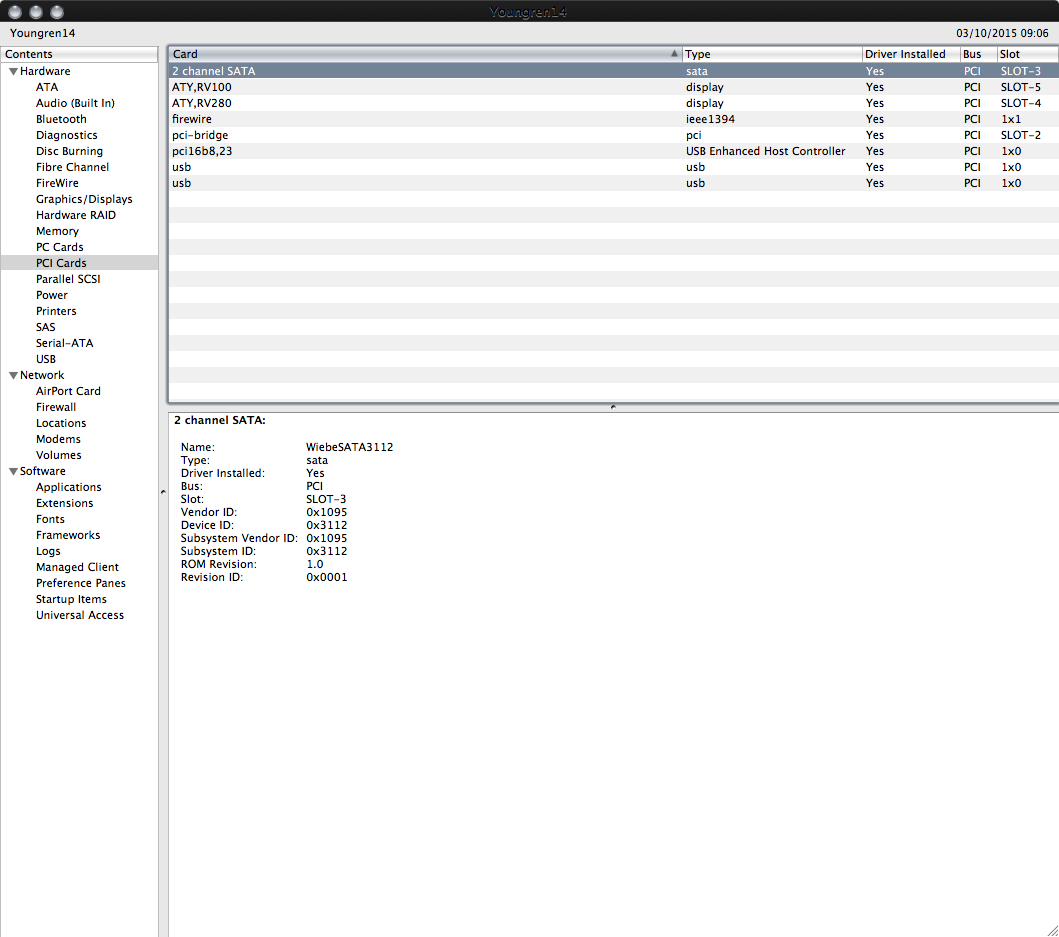Click the window resize corner grip
The height and width of the screenshot is (937, 1059).
(1052, 930)
